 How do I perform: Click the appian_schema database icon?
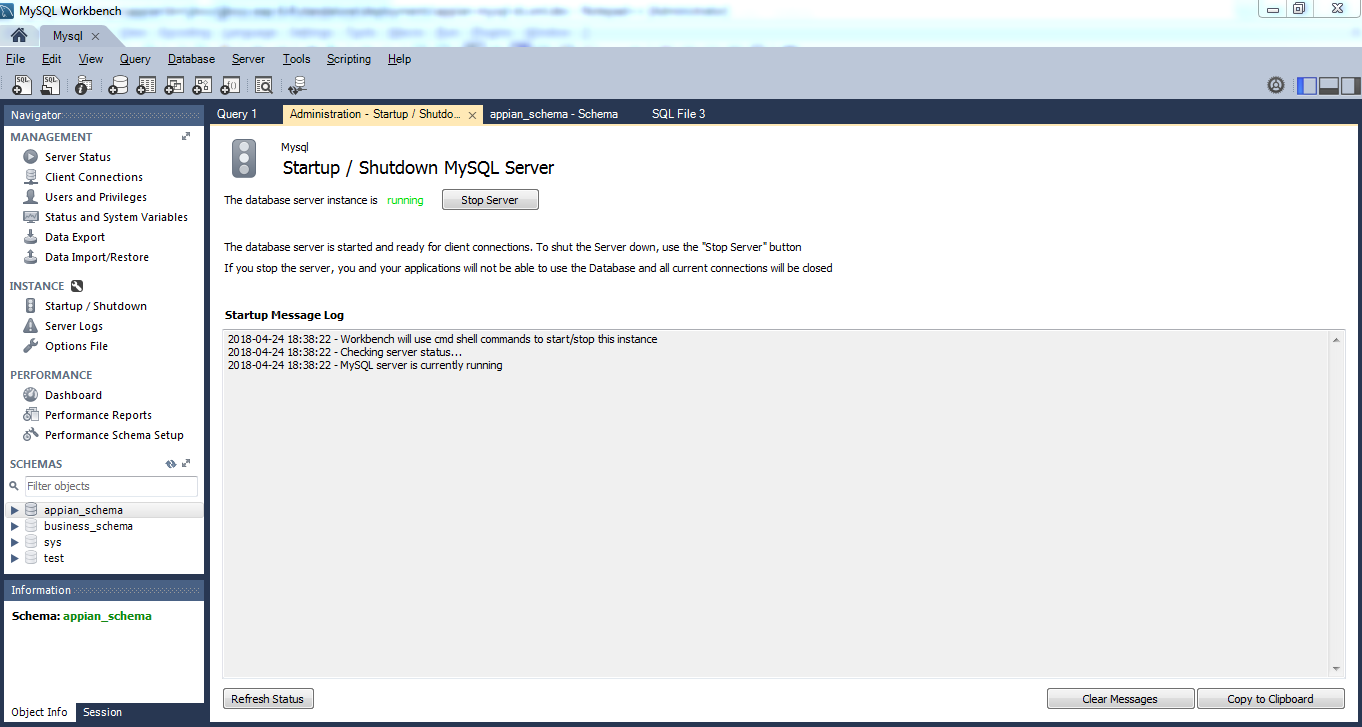click(x=31, y=510)
